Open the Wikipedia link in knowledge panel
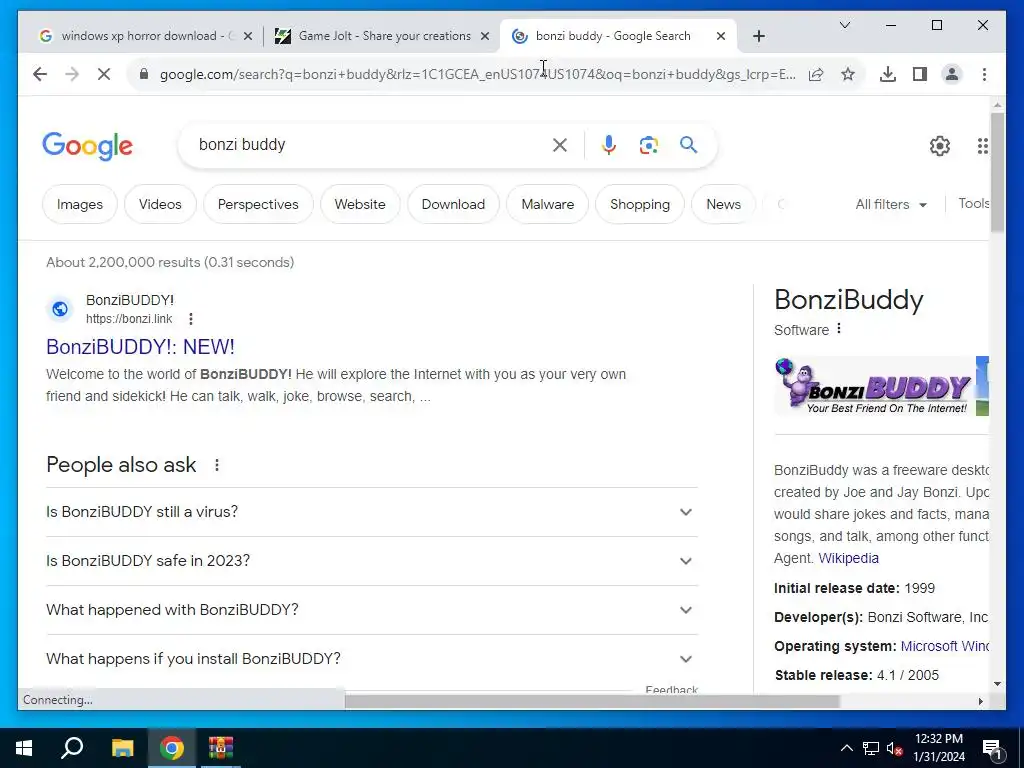Image resolution: width=1024 pixels, height=768 pixels. click(x=848, y=558)
